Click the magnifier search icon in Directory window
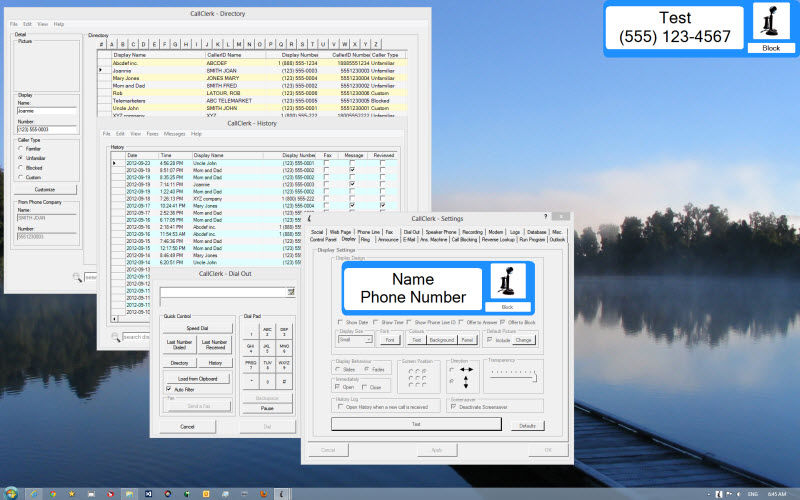 tap(77, 276)
